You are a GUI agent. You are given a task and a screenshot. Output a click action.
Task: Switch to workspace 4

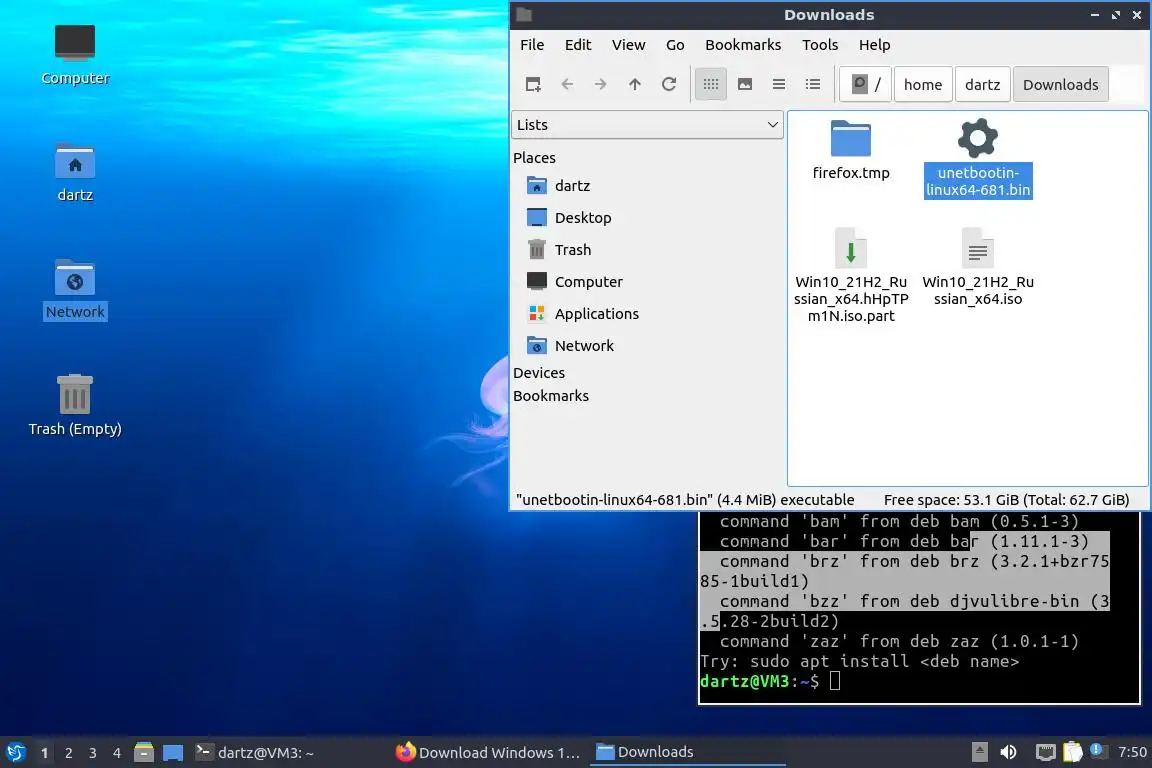117,753
